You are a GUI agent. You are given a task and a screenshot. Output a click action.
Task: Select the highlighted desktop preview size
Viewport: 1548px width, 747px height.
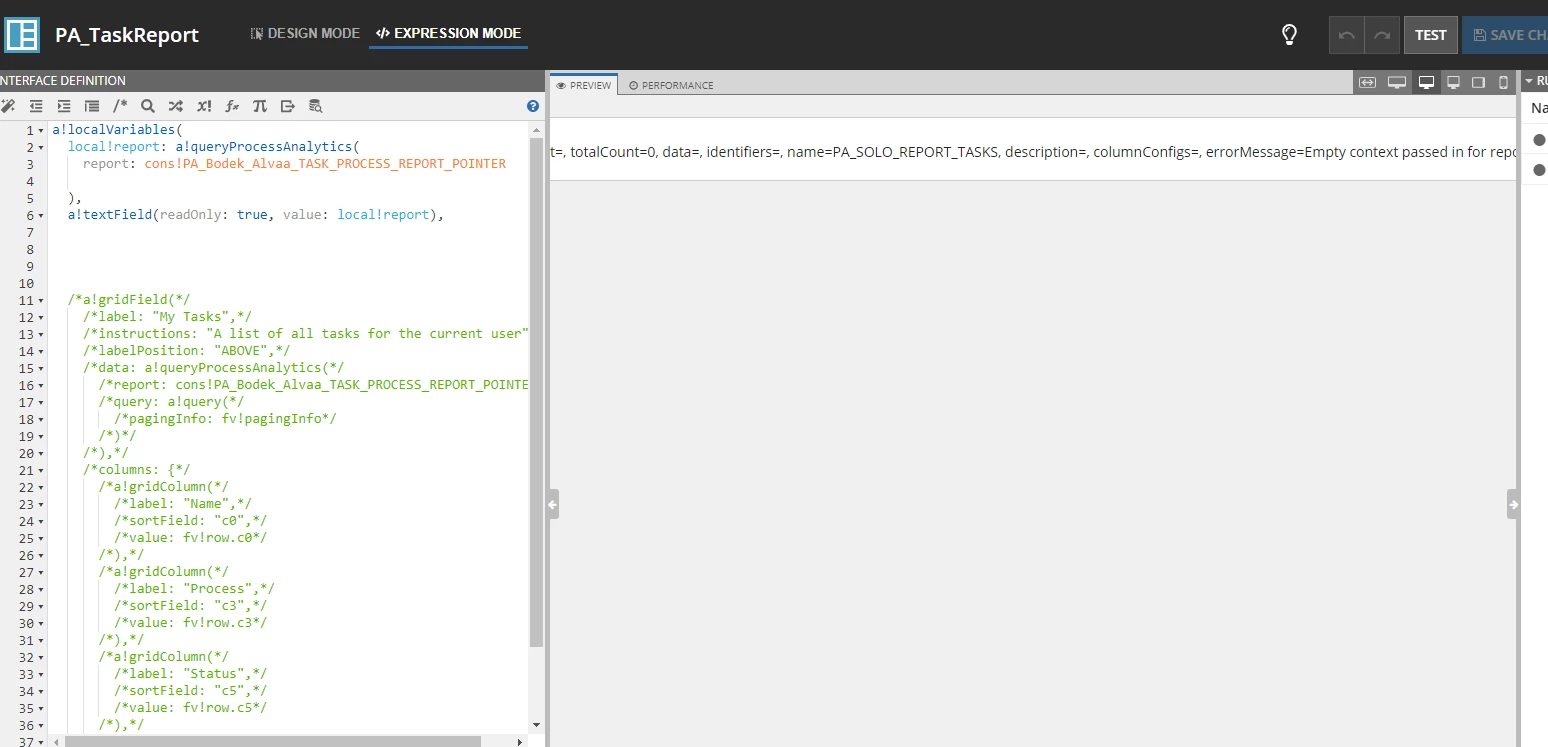tap(1427, 83)
